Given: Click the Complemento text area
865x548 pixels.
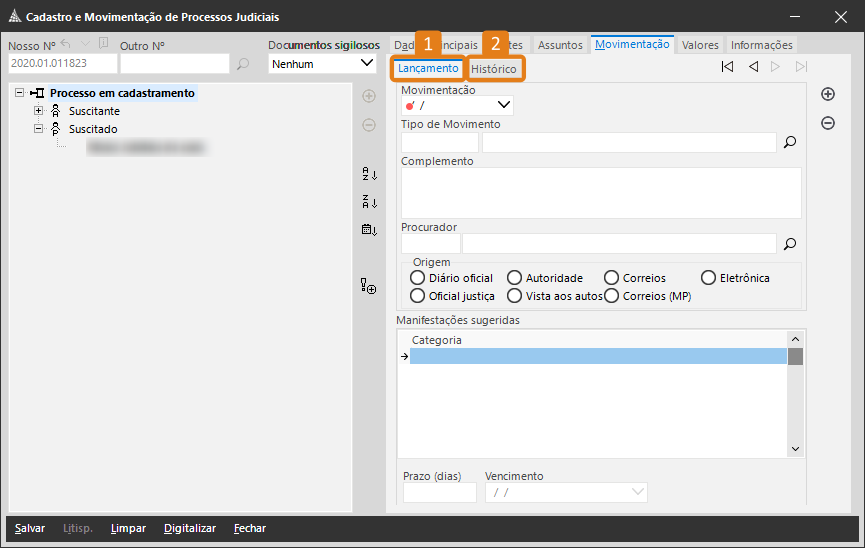Looking at the screenshot, I should click(601, 192).
